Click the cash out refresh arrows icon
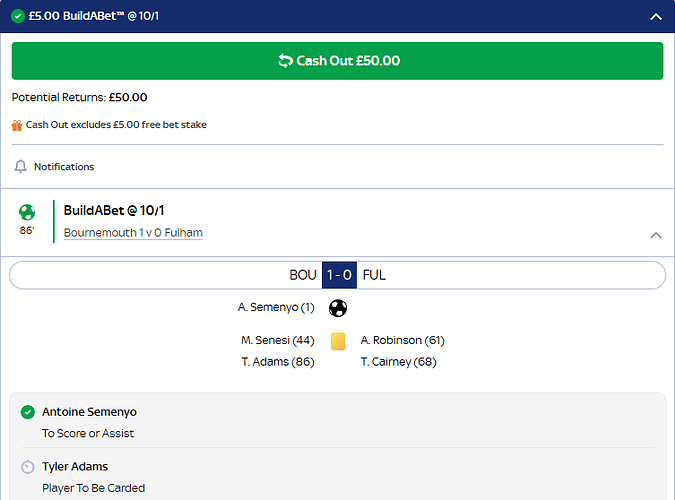The height and width of the screenshot is (500, 675). point(285,61)
